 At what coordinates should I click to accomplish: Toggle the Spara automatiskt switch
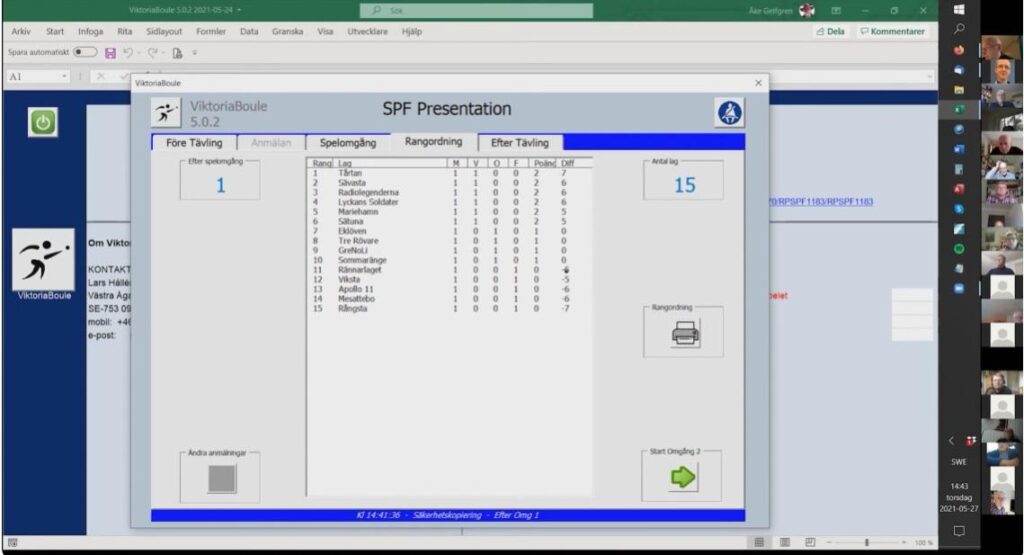point(85,53)
